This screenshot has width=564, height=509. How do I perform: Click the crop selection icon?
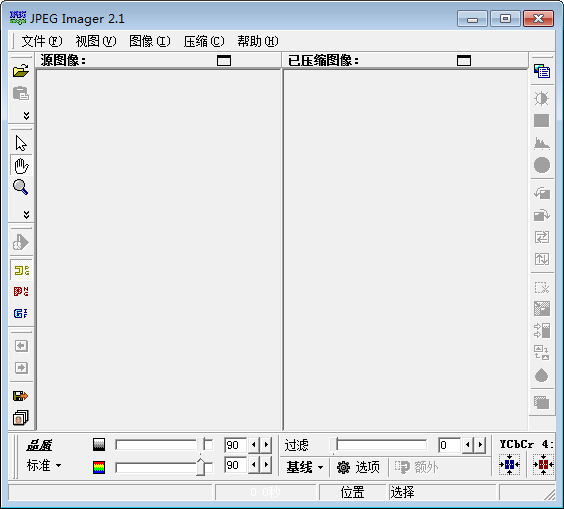pos(542,287)
